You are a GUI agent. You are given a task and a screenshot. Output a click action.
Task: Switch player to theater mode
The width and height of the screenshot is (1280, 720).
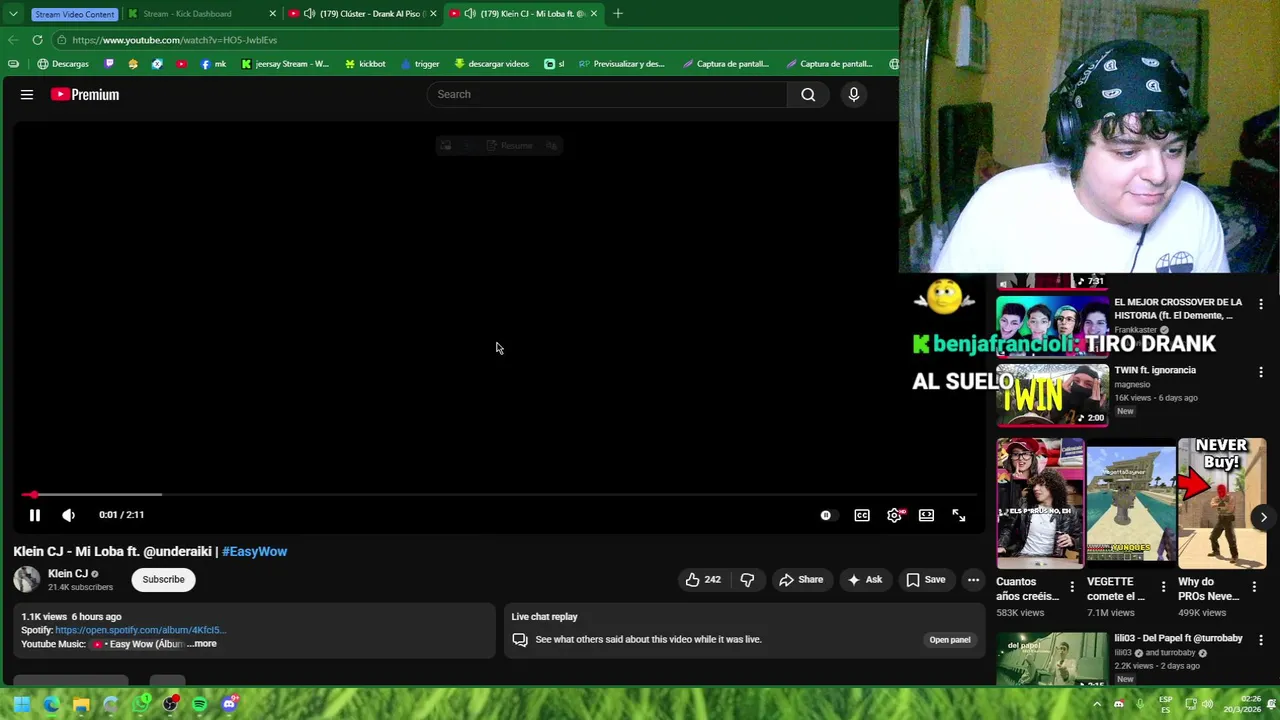click(x=927, y=515)
